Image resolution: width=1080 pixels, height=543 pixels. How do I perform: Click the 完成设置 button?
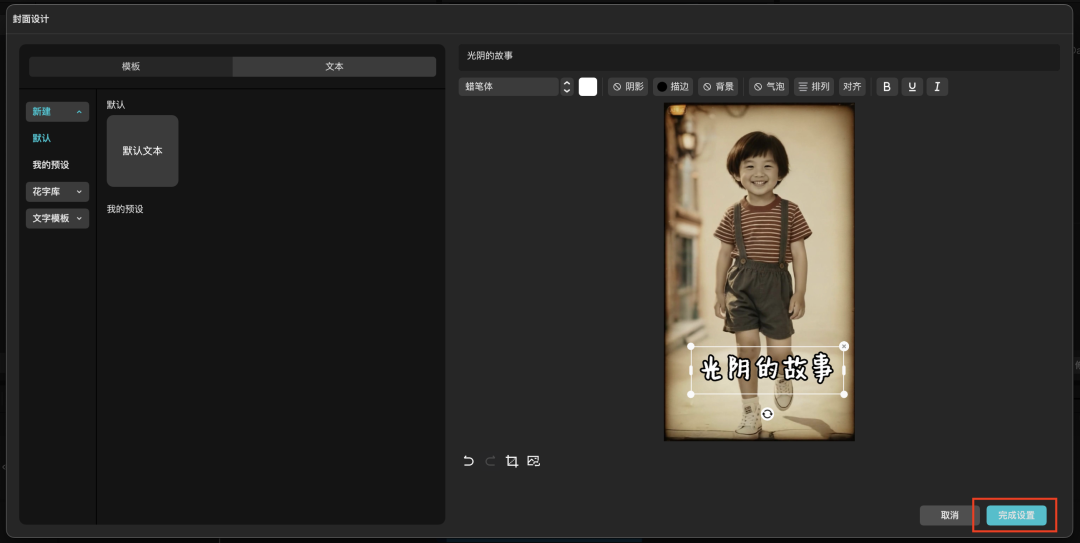click(1016, 515)
